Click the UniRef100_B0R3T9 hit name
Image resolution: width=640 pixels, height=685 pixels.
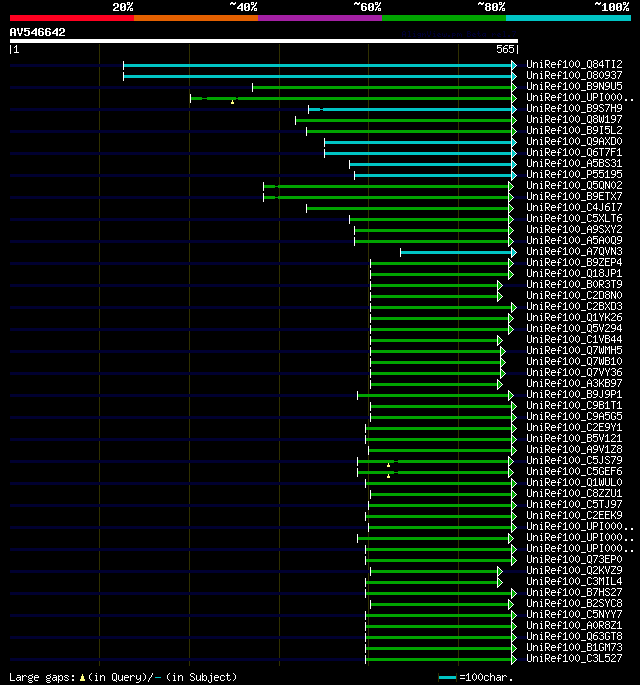tap(574, 284)
